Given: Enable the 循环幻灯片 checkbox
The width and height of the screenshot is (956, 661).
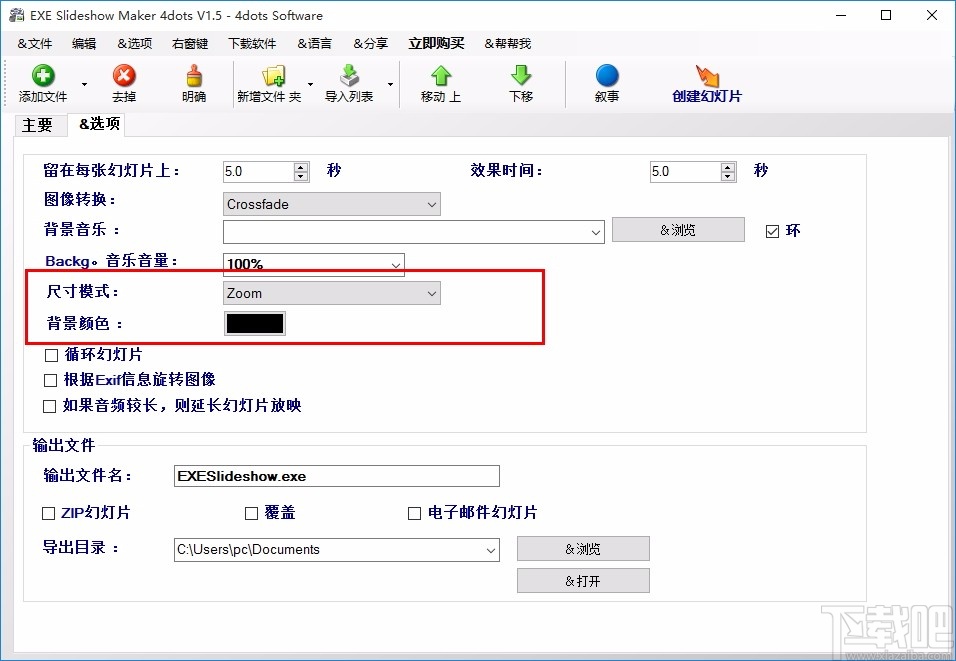Looking at the screenshot, I should tap(49, 355).
